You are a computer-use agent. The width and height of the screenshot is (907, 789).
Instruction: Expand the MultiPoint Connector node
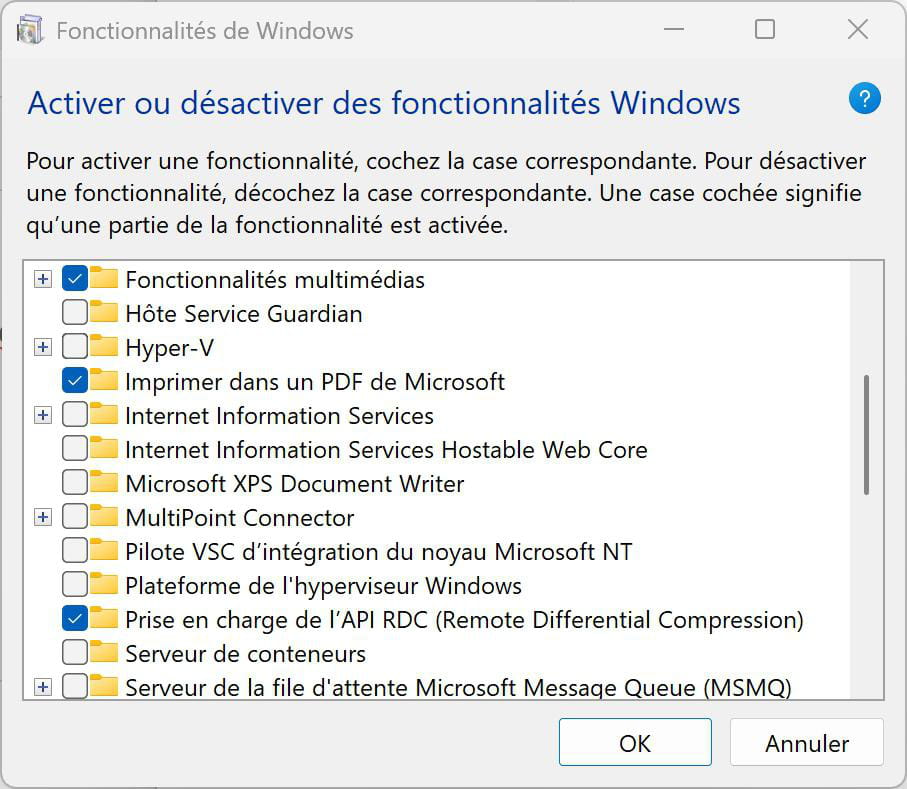click(42, 517)
